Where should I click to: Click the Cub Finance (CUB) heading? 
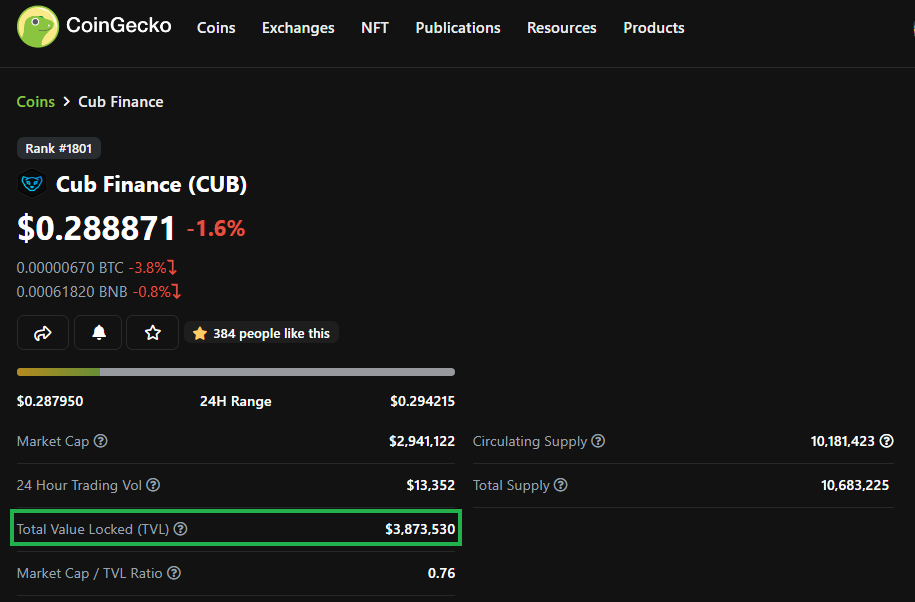click(x=151, y=184)
